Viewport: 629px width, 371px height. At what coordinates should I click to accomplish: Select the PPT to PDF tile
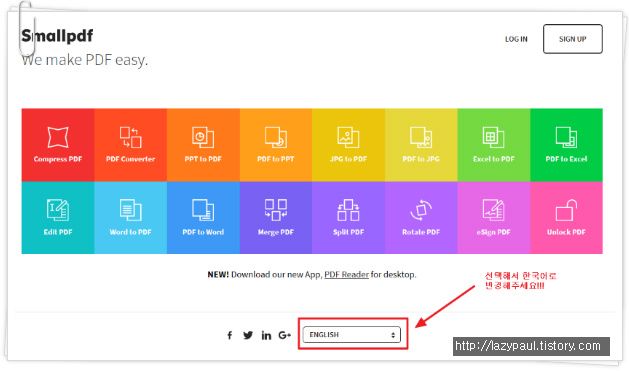coord(203,145)
